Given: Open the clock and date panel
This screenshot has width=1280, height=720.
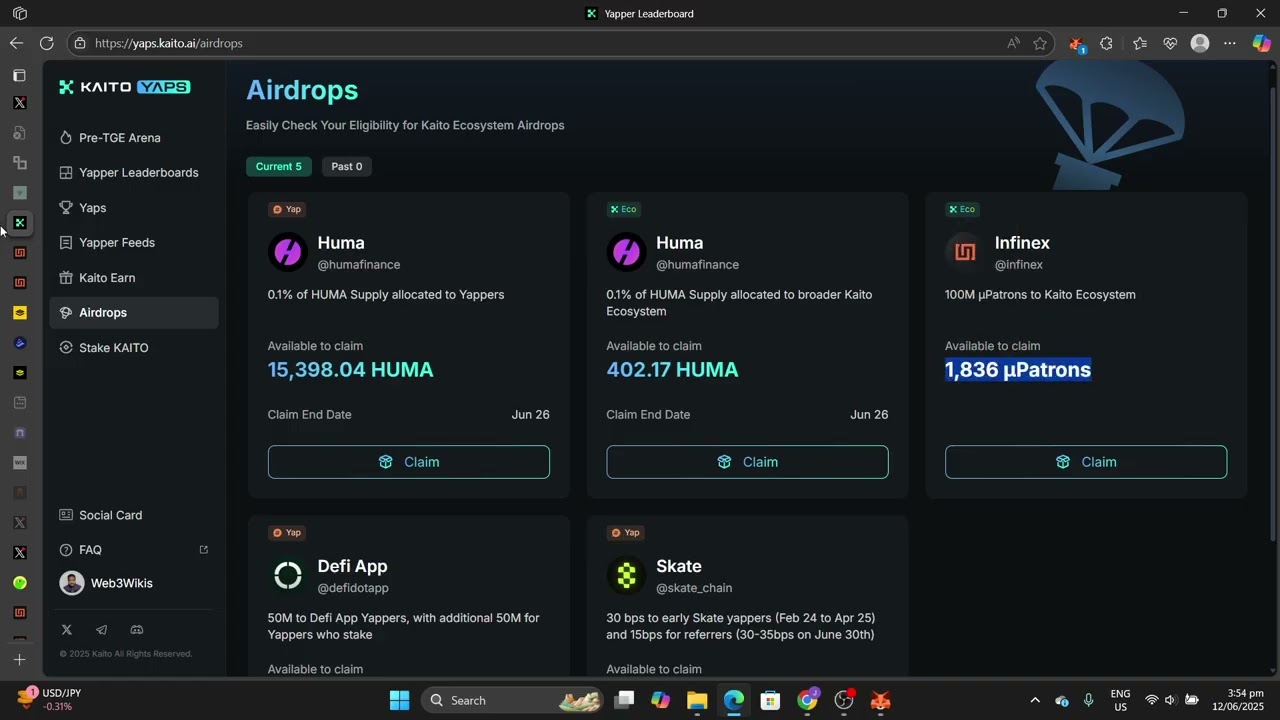Looking at the screenshot, I should 1238,700.
